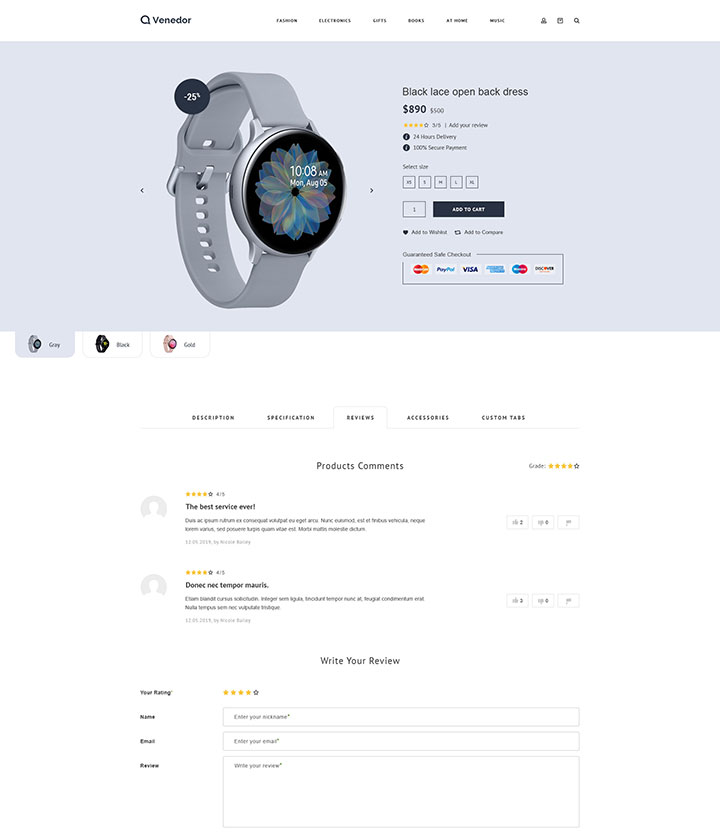This screenshot has width=720, height=838.
Task: Dislike the 'The best service ever!' review
Action: (x=543, y=522)
